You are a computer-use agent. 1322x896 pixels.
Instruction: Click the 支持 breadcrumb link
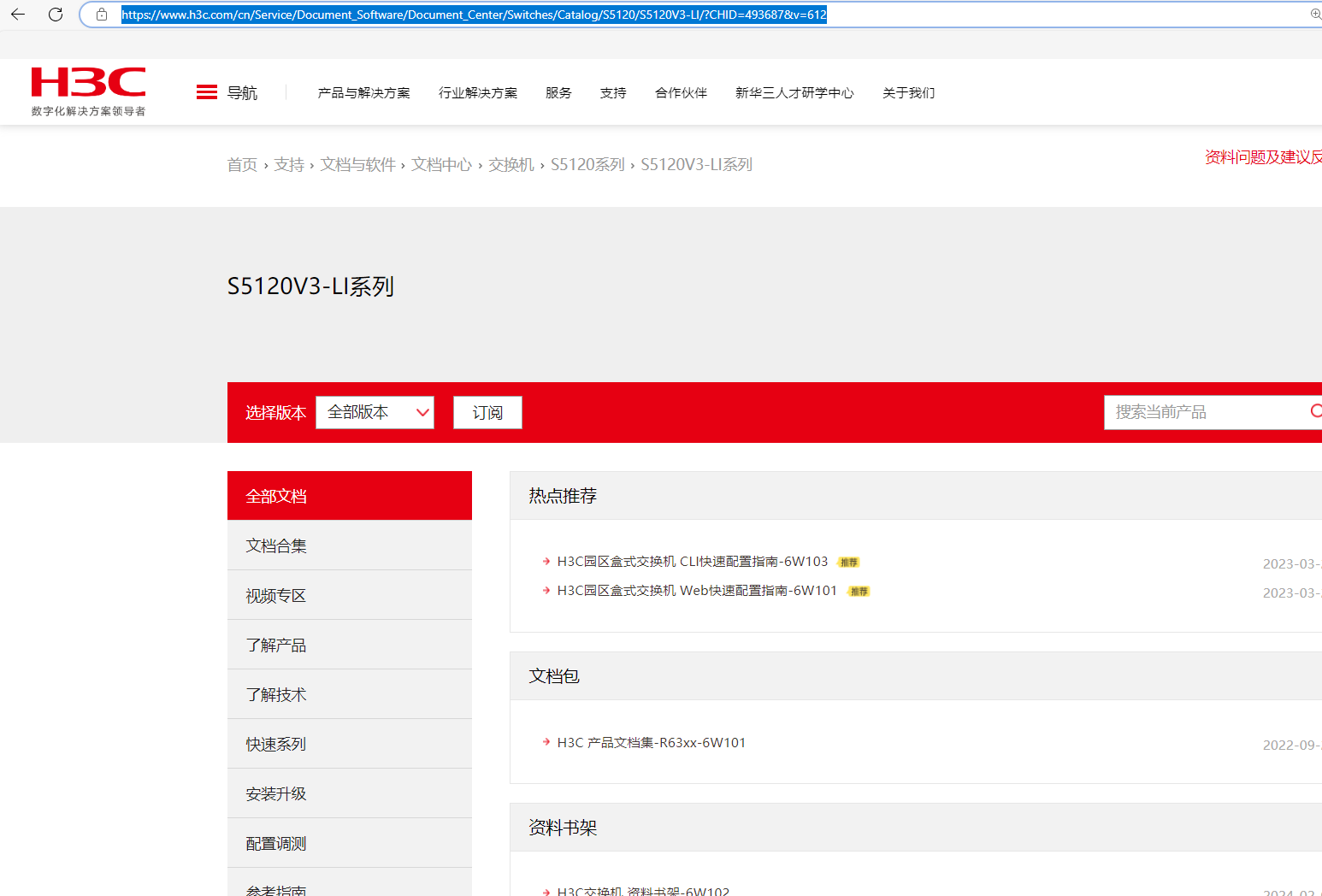click(x=289, y=164)
